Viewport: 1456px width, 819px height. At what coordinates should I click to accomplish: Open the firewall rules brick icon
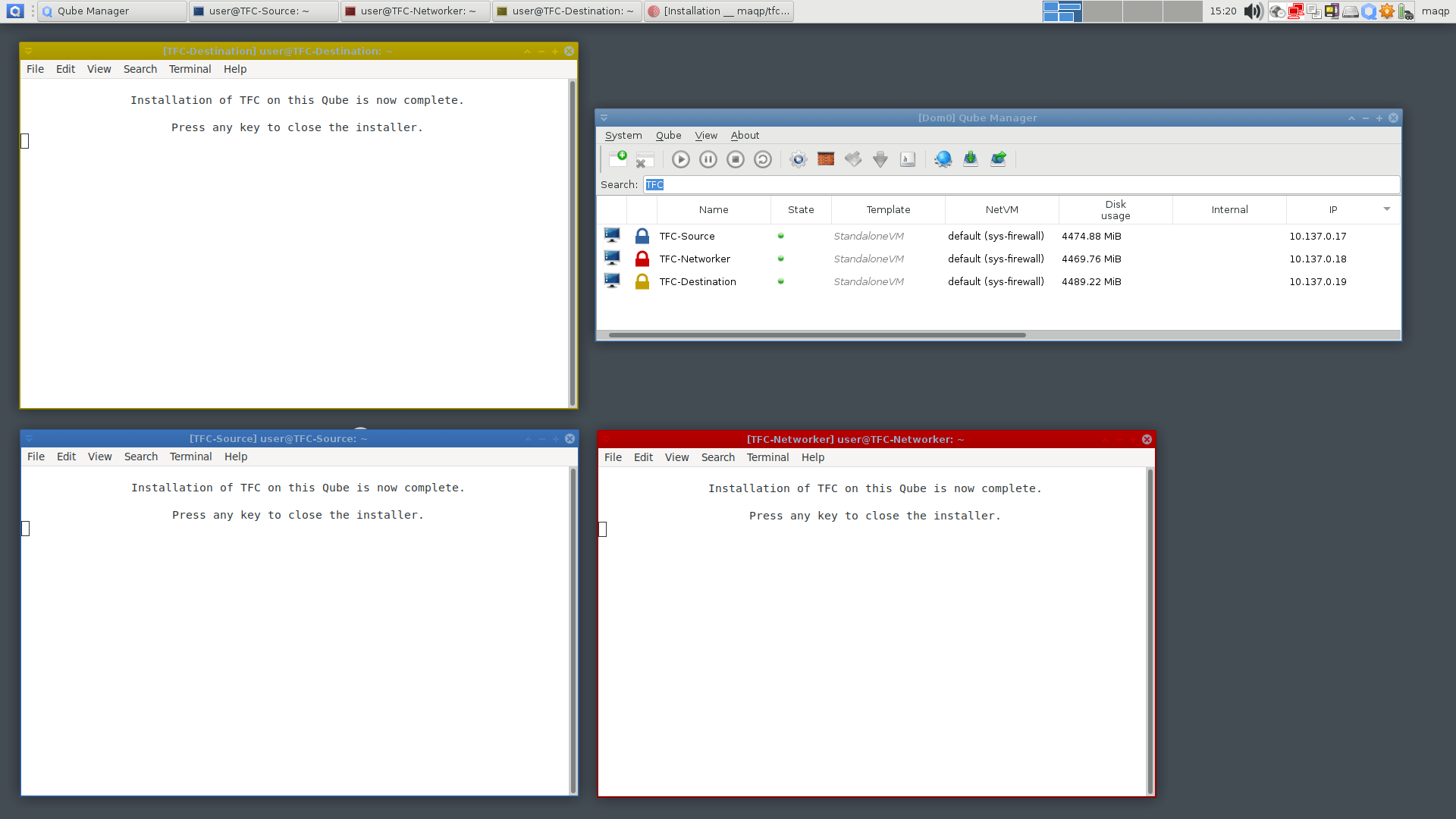(x=826, y=159)
